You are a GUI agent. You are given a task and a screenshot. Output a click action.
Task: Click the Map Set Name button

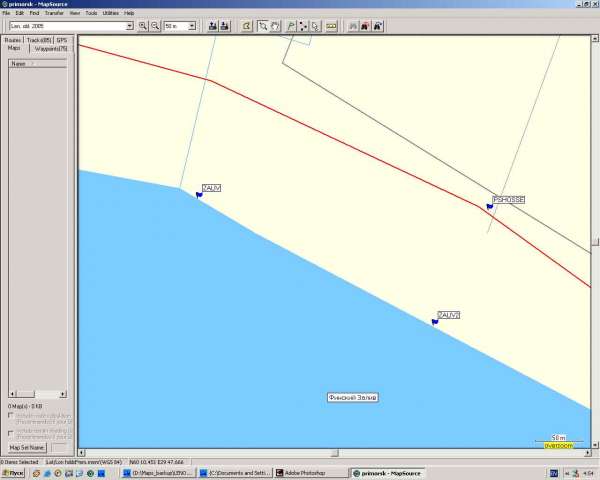[26, 447]
